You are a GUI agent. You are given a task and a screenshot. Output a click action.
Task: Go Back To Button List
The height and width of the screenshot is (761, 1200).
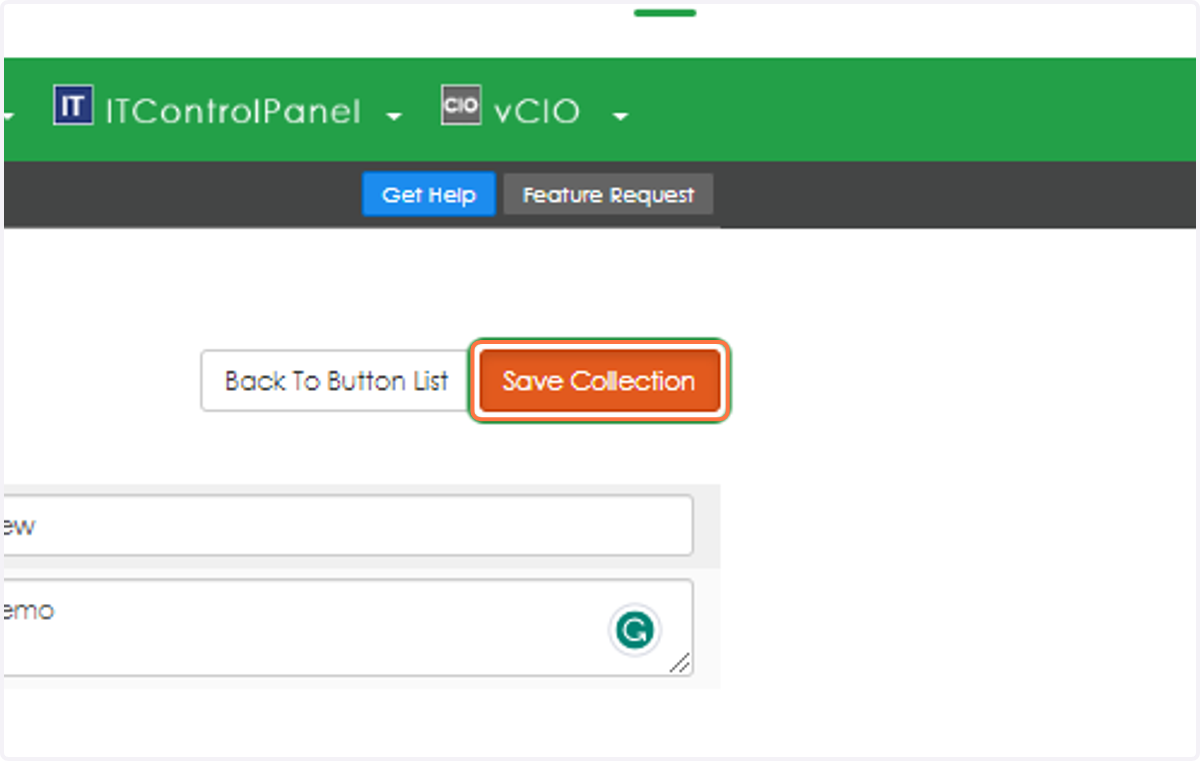click(336, 381)
